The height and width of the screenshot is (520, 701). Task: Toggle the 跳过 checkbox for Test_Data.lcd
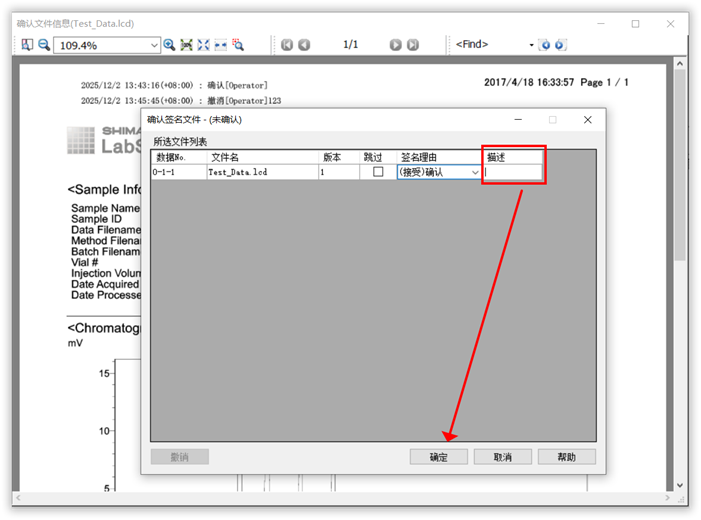click(378, 172)
